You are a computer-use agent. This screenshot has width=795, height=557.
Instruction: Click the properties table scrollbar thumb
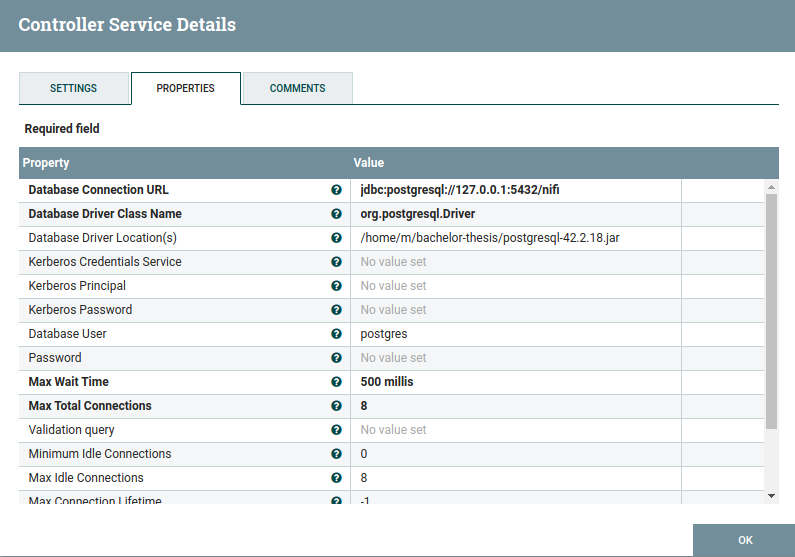771,311
